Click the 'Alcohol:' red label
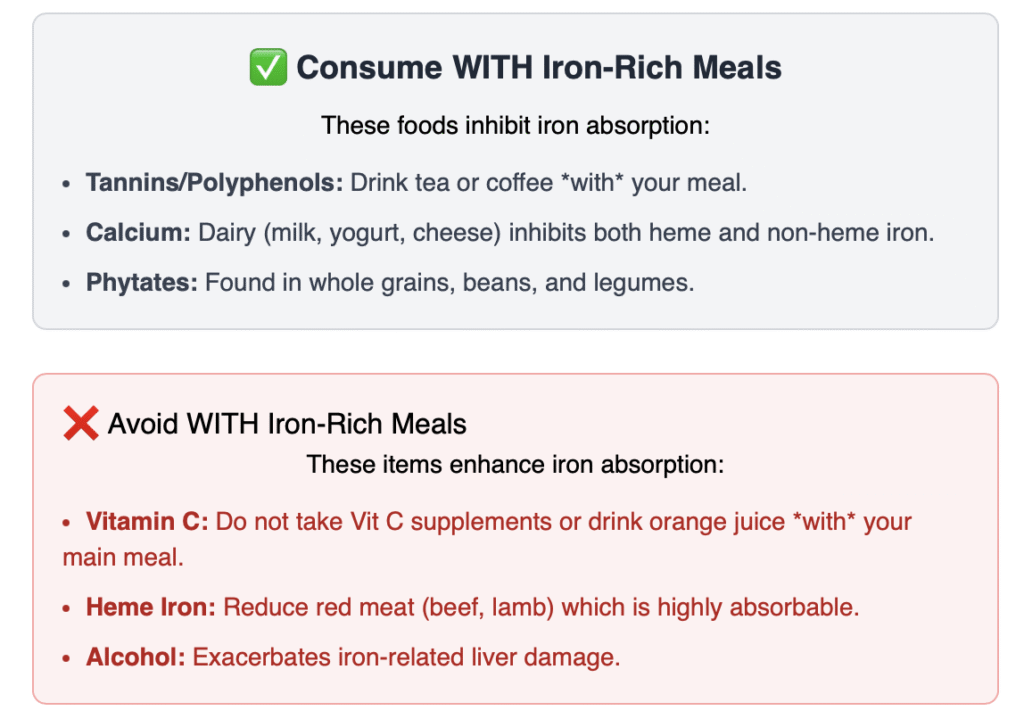1024x719 pixels. click(136, 657)
